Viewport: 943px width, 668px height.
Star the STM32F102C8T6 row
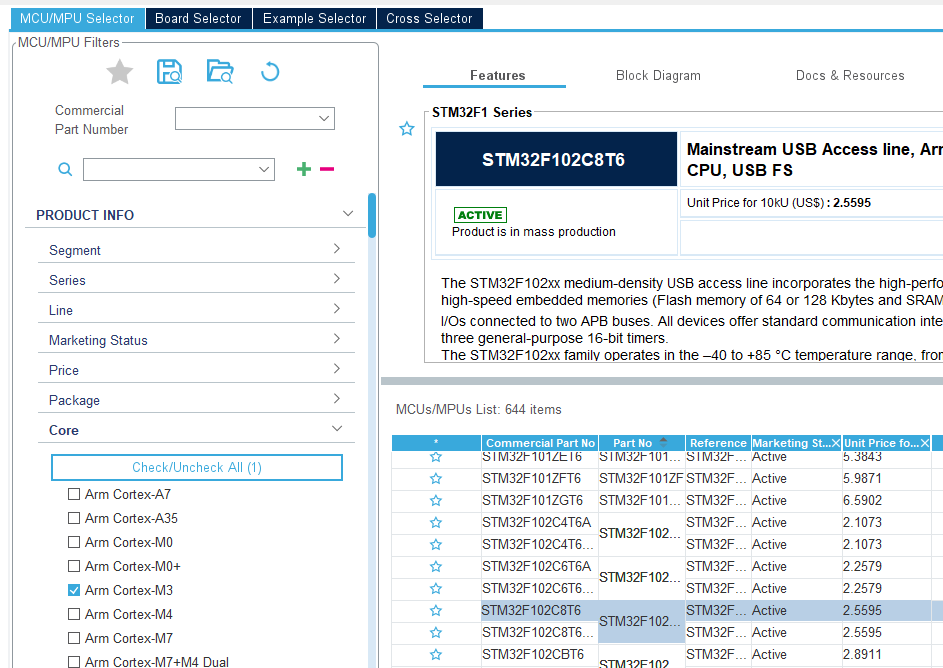[436, 611]
